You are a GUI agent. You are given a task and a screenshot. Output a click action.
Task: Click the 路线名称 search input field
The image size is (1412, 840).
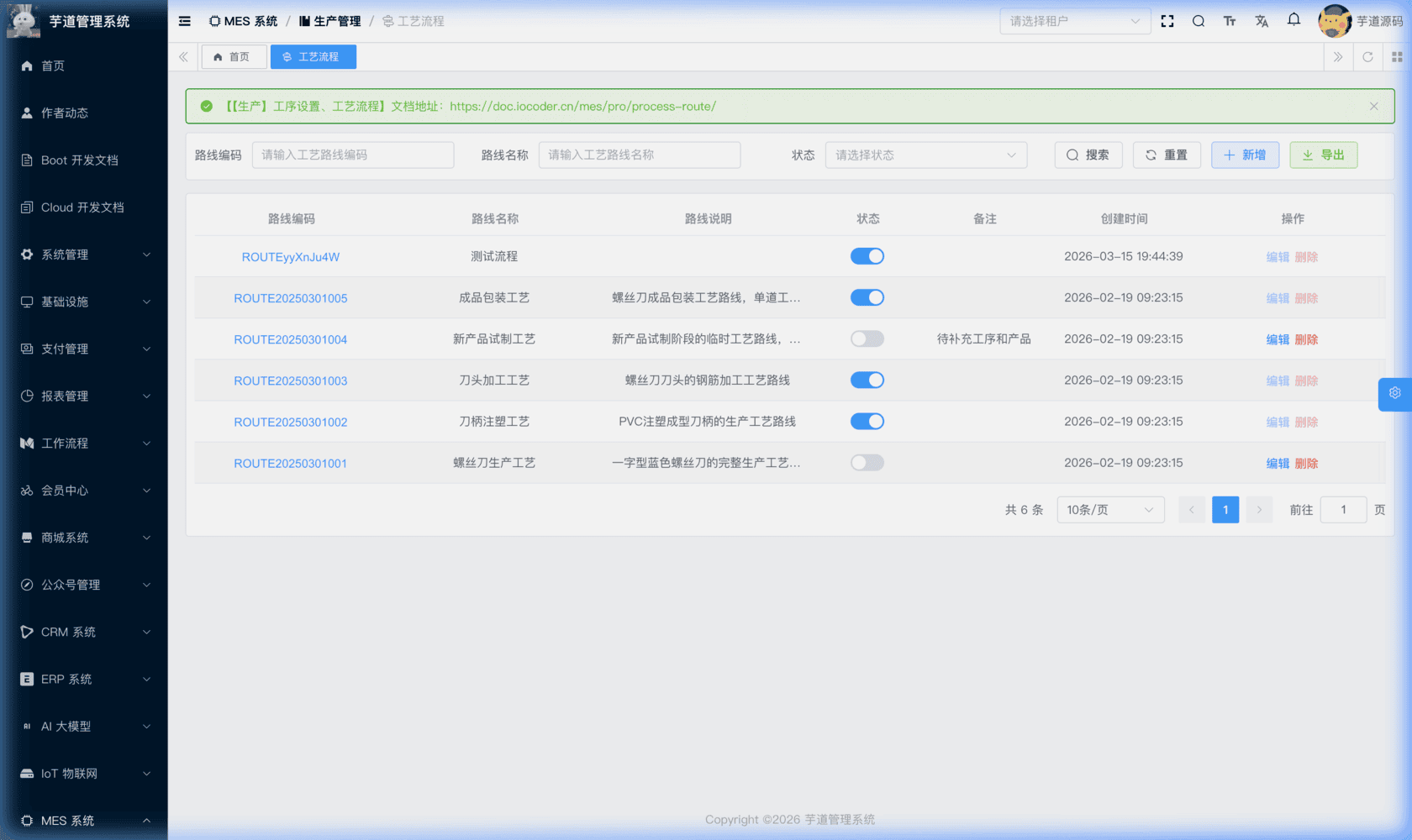[640, 155]
